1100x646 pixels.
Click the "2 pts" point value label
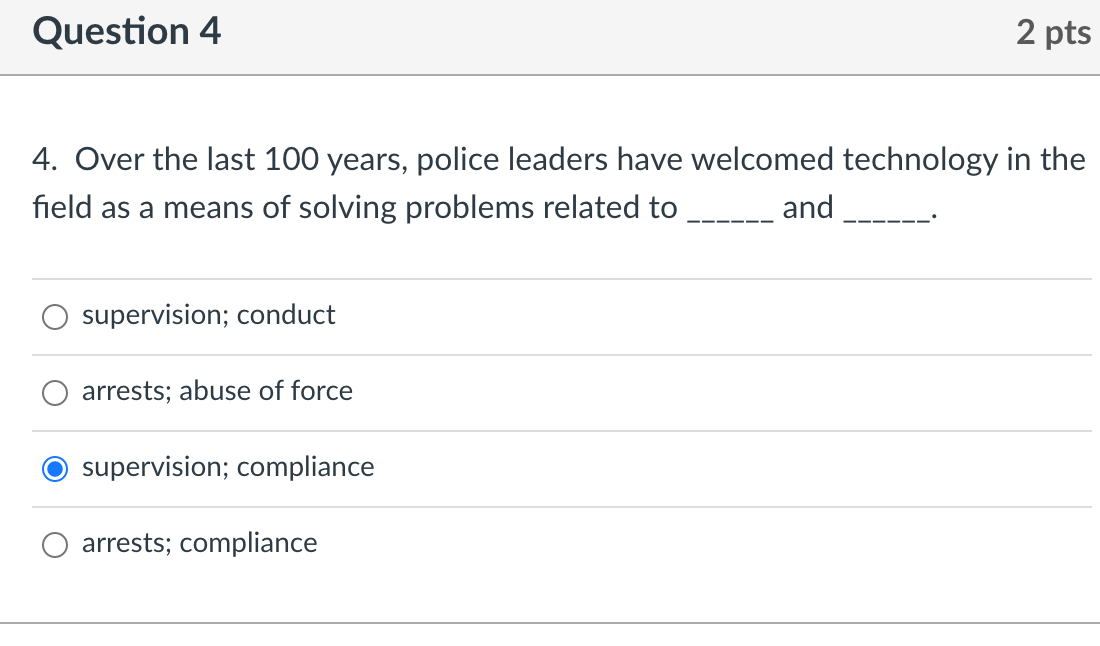click(x=1053, y=32)
